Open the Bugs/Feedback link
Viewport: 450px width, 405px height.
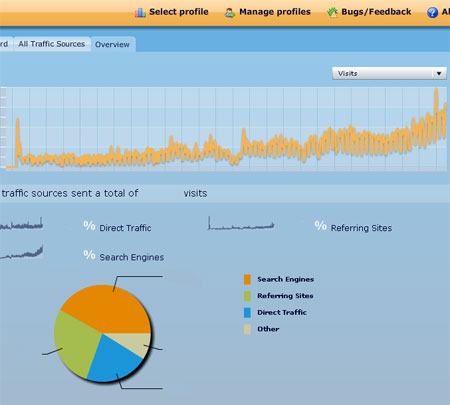376,12
